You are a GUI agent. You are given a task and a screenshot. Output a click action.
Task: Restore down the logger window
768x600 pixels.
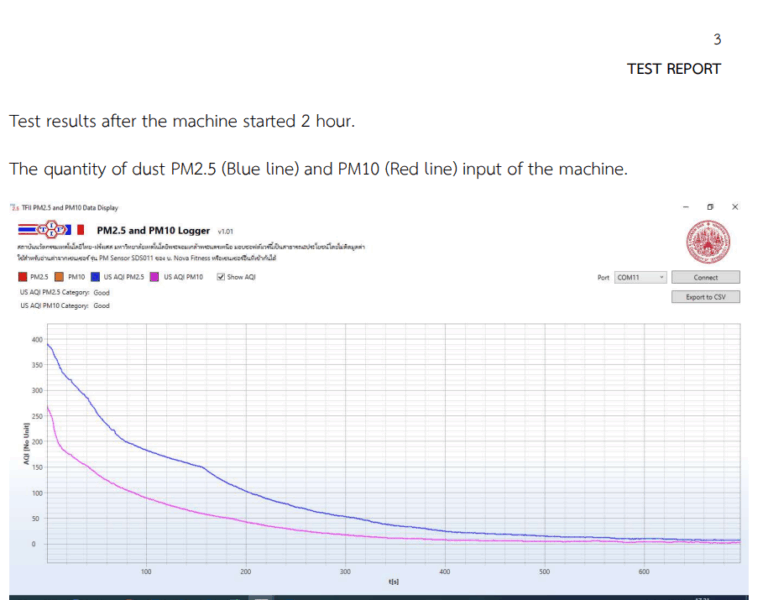(710, 207)
